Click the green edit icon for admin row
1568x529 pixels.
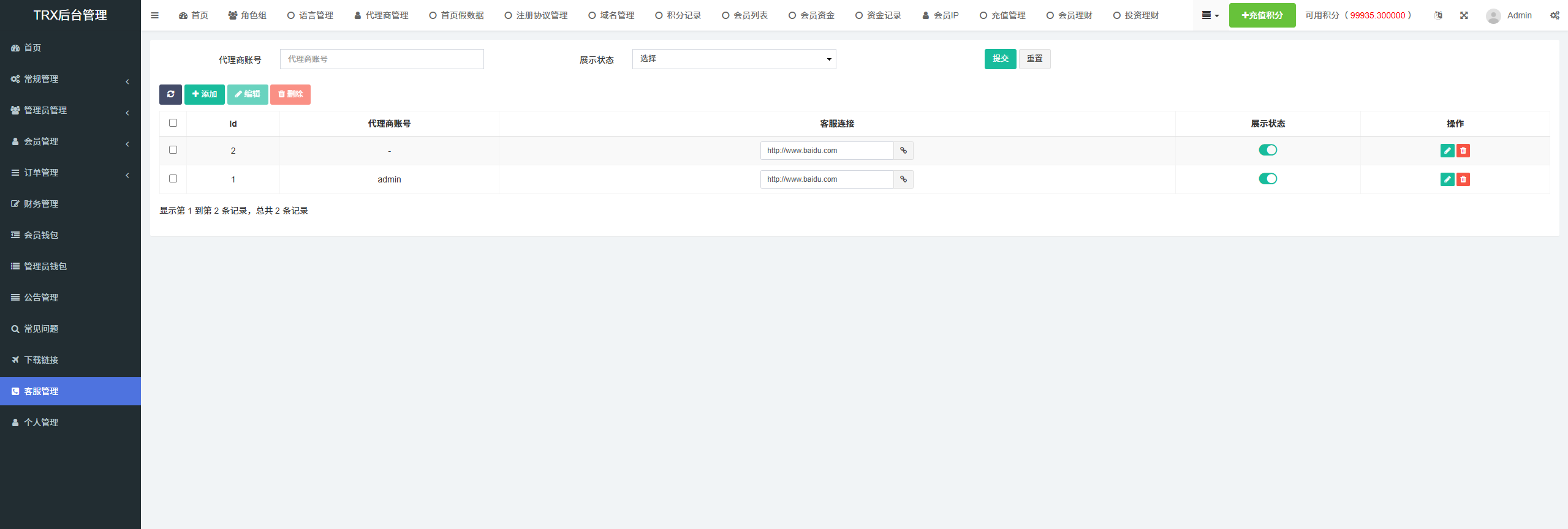pos(1447,179)
